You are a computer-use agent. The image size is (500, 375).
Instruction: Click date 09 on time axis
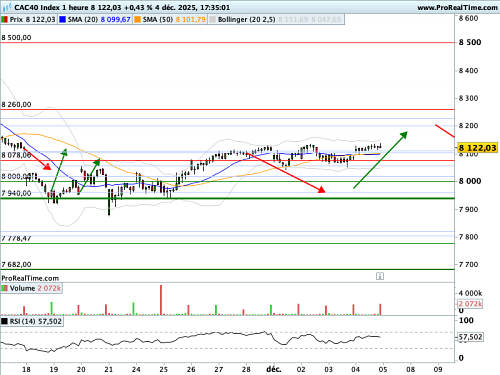pos(438,369)
